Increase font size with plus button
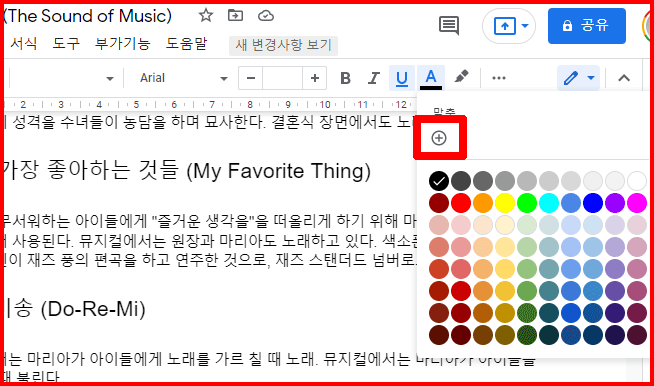This screenshot has width=654, height=386. (314, 78)
